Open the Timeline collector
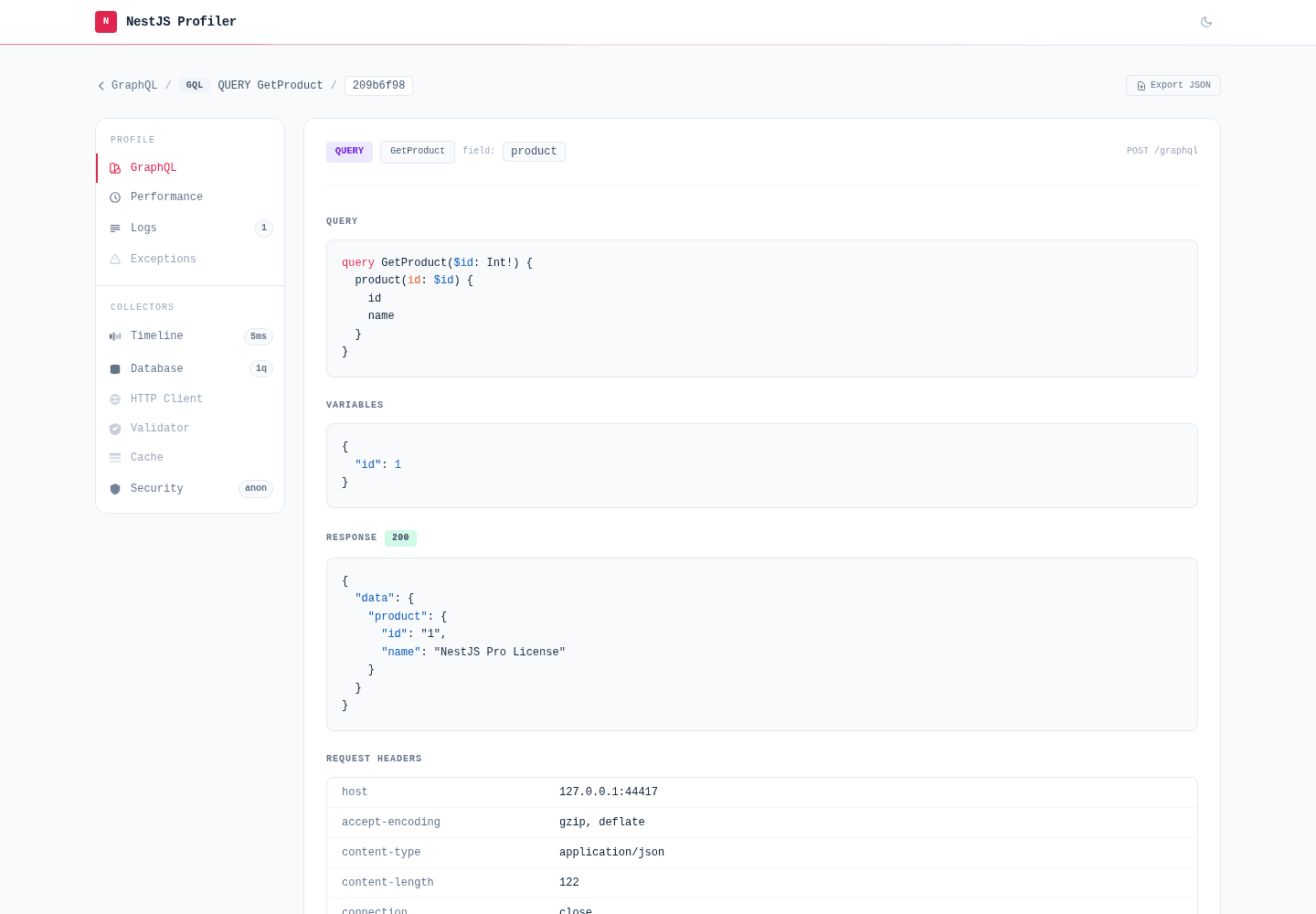This screenshot has height=914, width=1316. [x=190, y=336]
